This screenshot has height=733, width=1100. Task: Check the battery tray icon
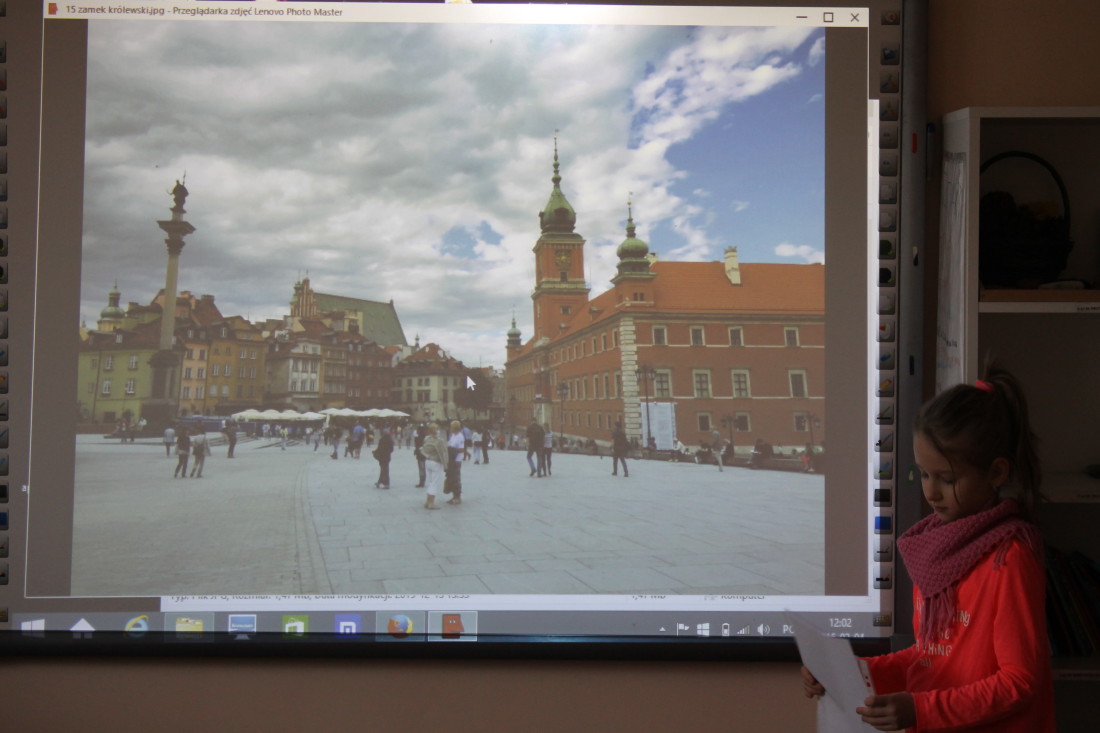(x=725, y=630)
